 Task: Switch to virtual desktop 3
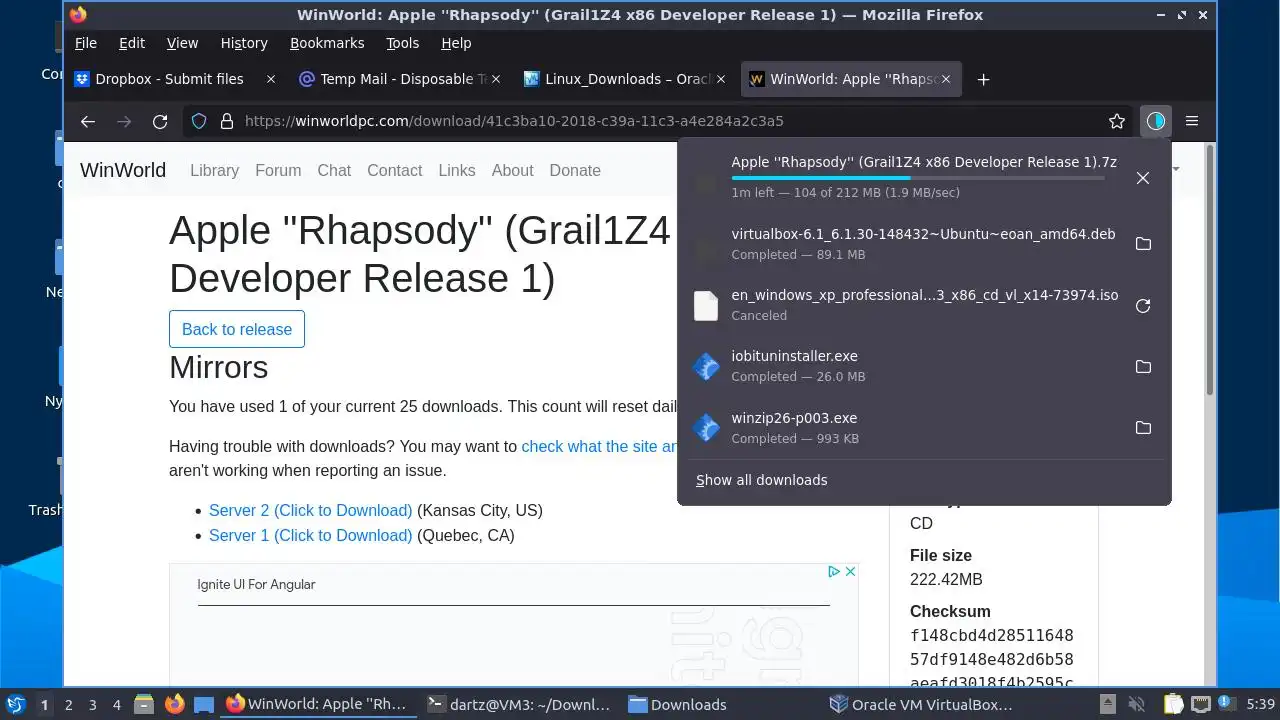(x=92, y=705)
